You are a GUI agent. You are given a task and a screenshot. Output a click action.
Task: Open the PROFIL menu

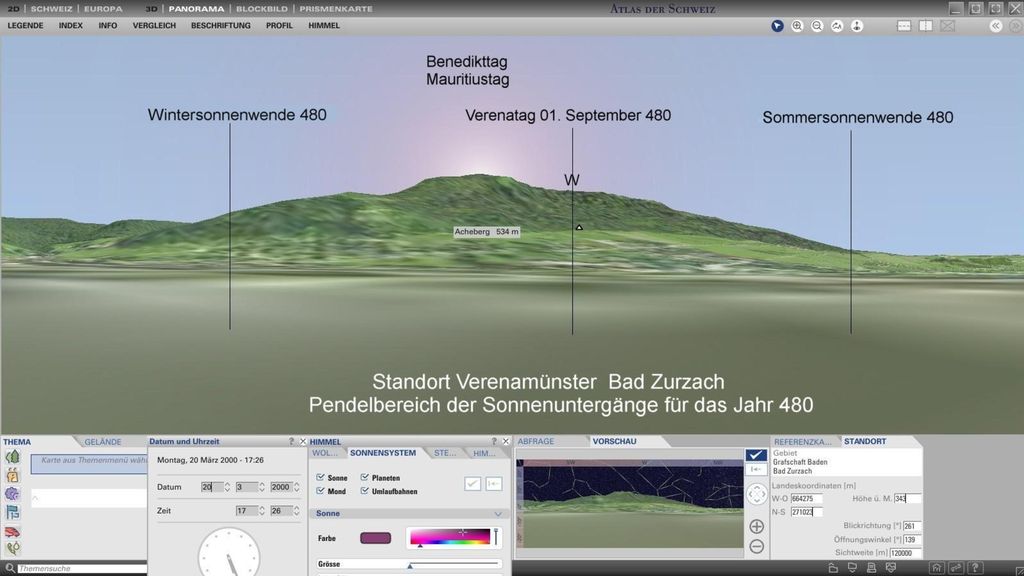[x=279, y=25]
